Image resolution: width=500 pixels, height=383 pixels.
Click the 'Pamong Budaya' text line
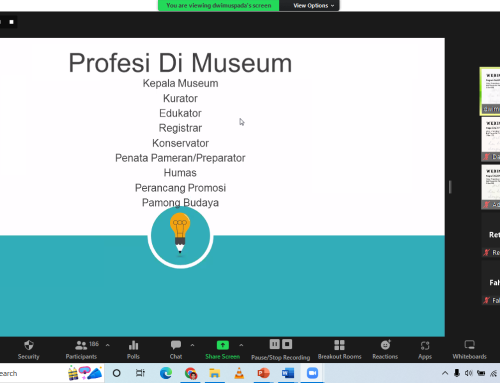180,203
